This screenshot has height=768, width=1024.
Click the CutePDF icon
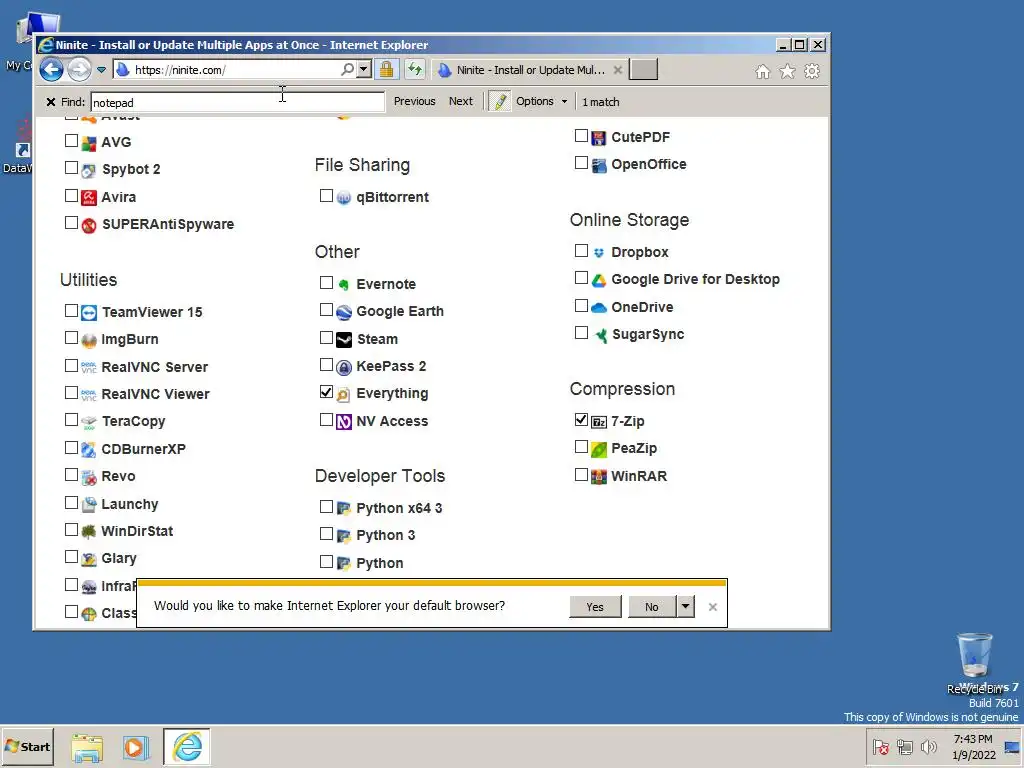[x=599, y=138]
